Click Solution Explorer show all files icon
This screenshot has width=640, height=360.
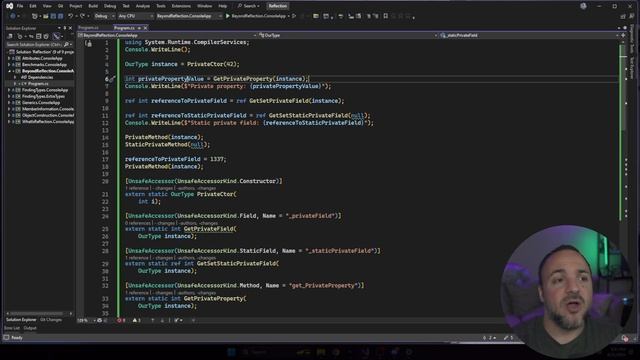[x=46, y=36]
